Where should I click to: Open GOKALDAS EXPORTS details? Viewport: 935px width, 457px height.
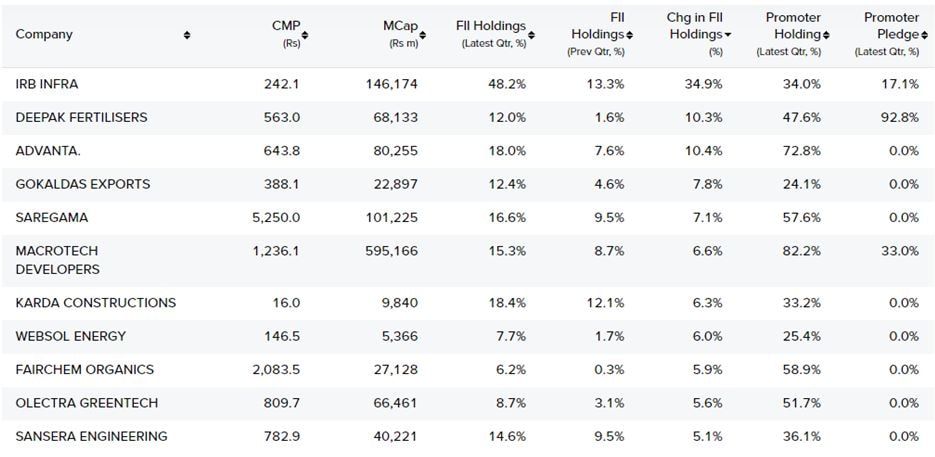(x=83, y=184)
